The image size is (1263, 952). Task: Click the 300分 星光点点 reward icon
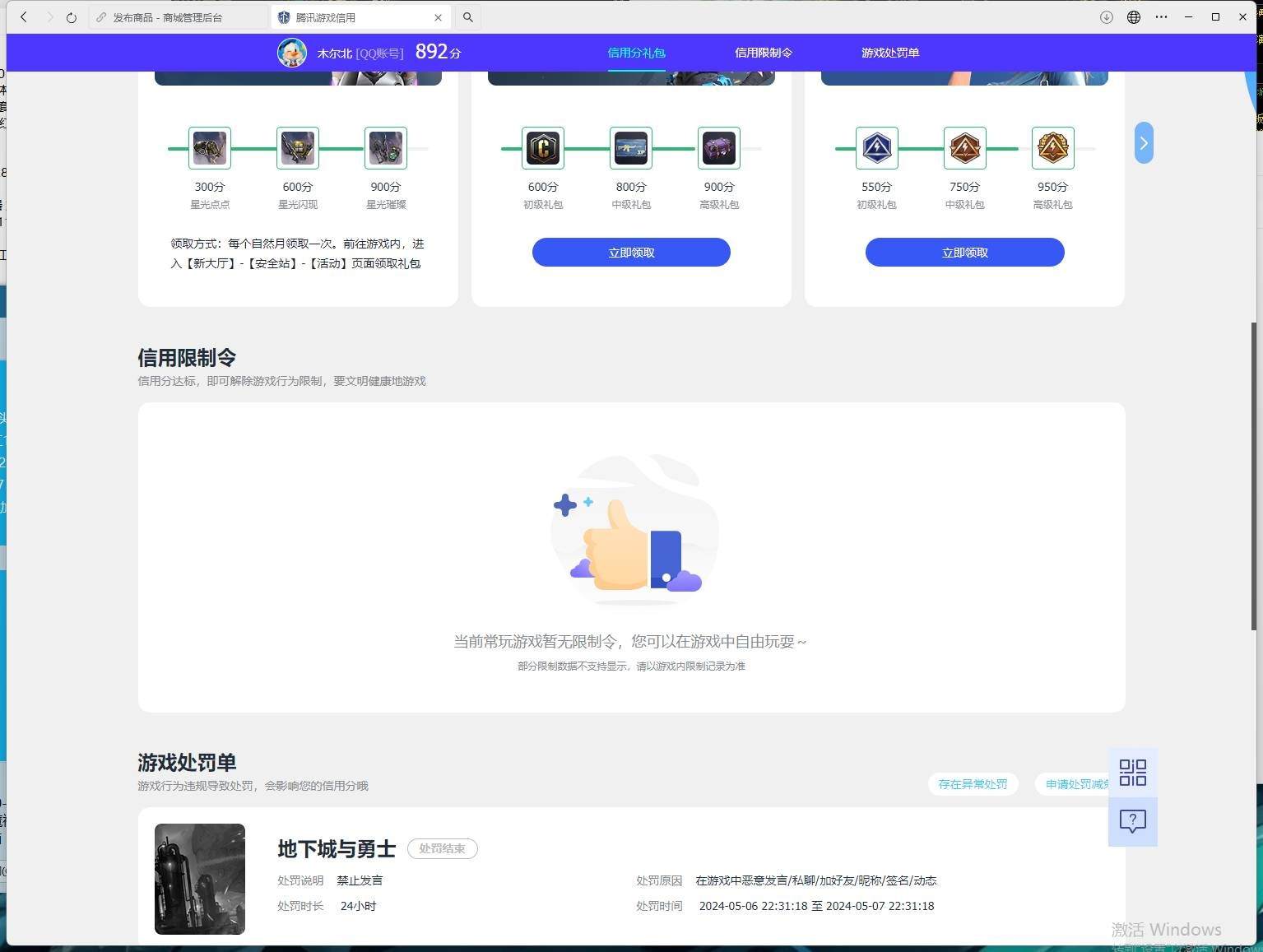[210, 148]
